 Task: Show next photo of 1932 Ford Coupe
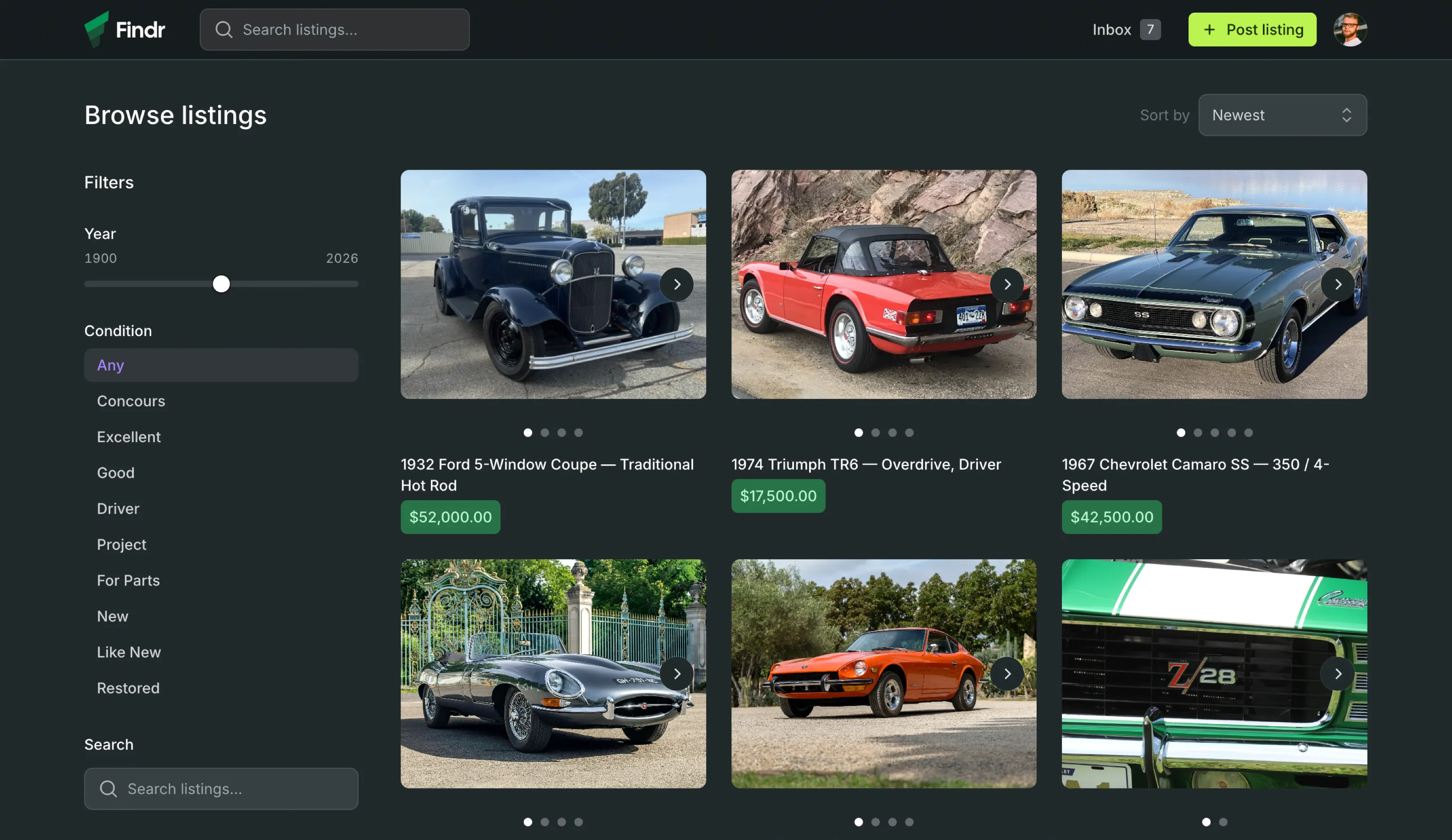[677, 284]
